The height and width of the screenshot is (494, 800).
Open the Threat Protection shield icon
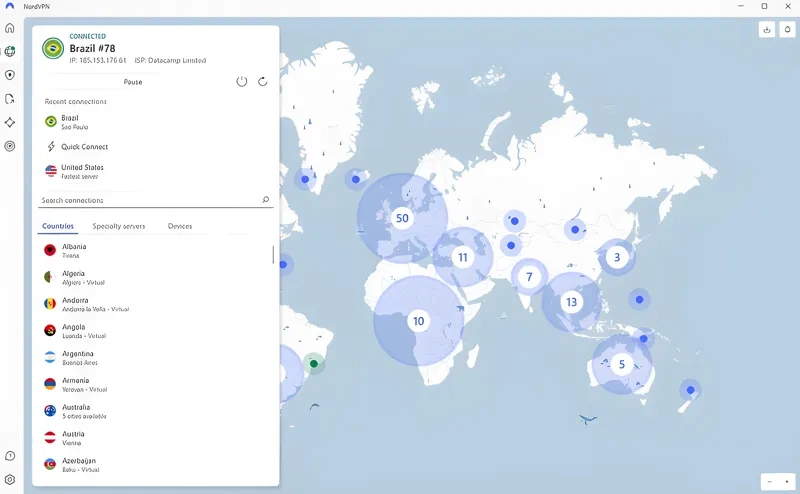[10, 75]
